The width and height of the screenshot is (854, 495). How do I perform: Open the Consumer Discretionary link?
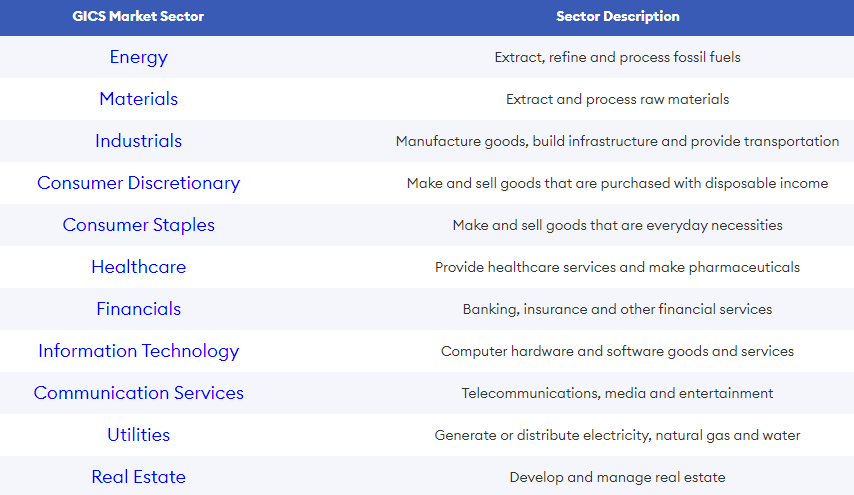pyautogui.click(x=138, y=183)
